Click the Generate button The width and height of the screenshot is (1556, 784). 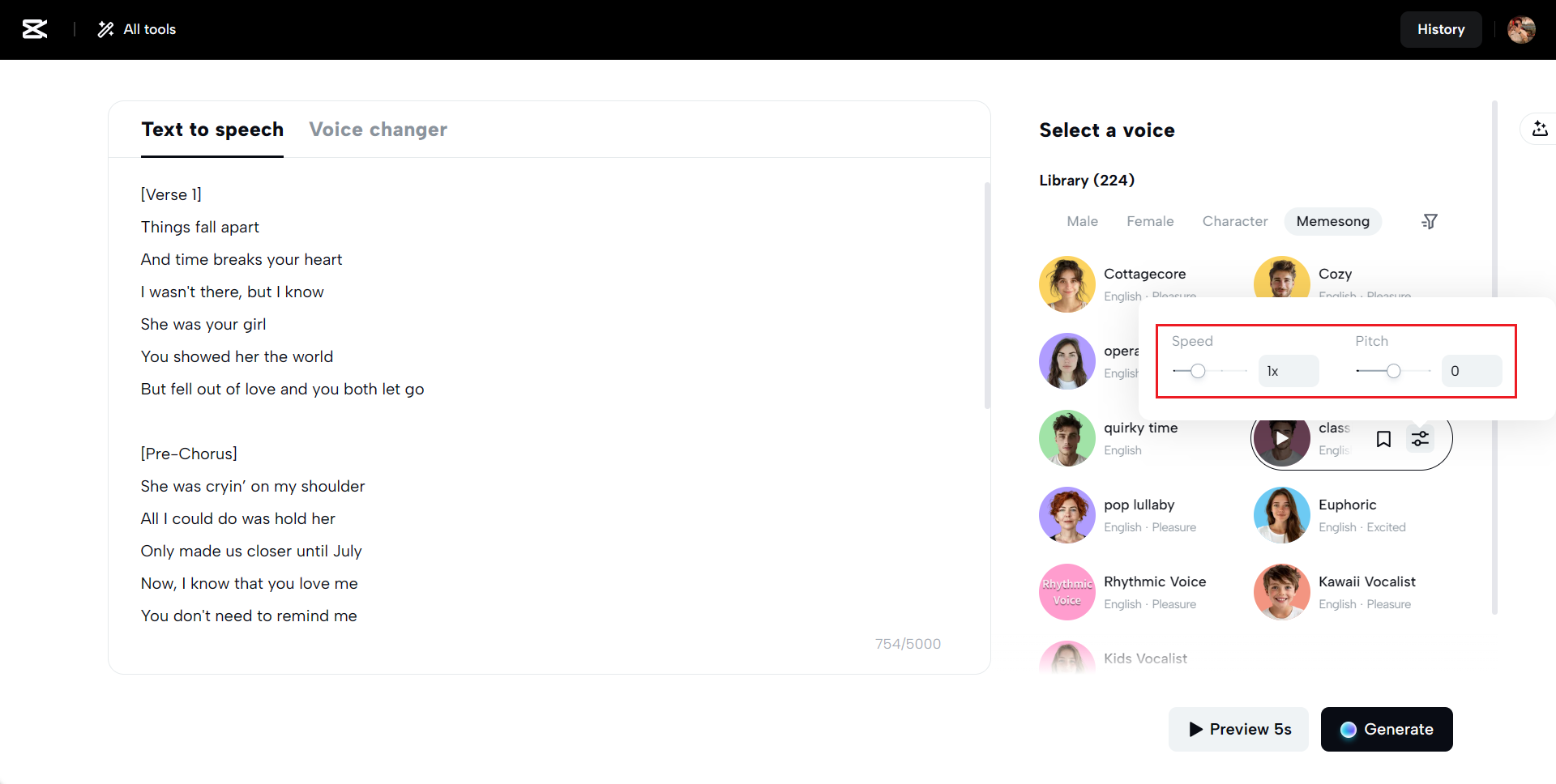[x=1386, y=729]
